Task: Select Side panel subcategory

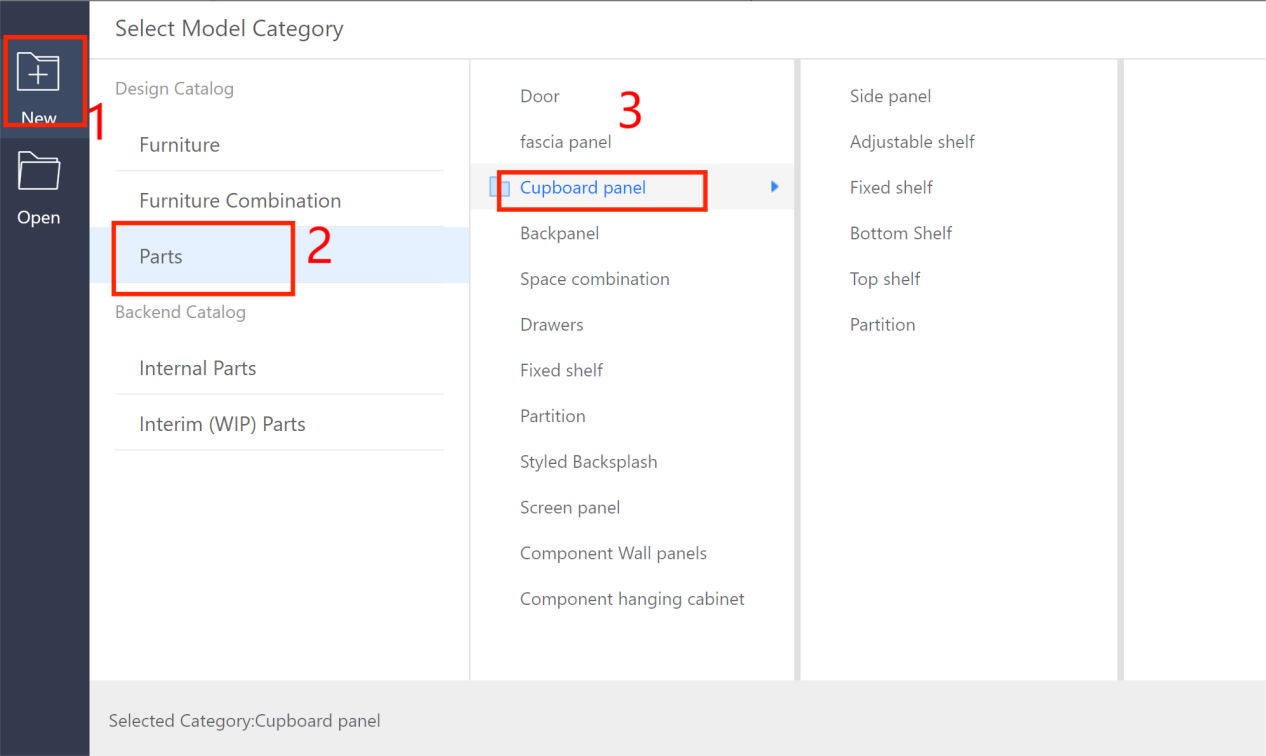Action: pos(891,97)
